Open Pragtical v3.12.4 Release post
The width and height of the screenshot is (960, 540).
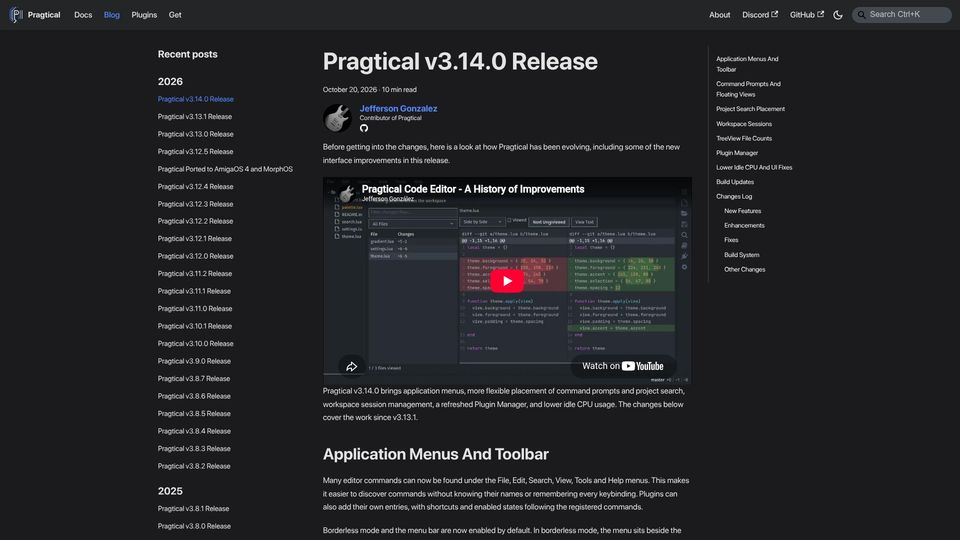click(x=195, y=187)
